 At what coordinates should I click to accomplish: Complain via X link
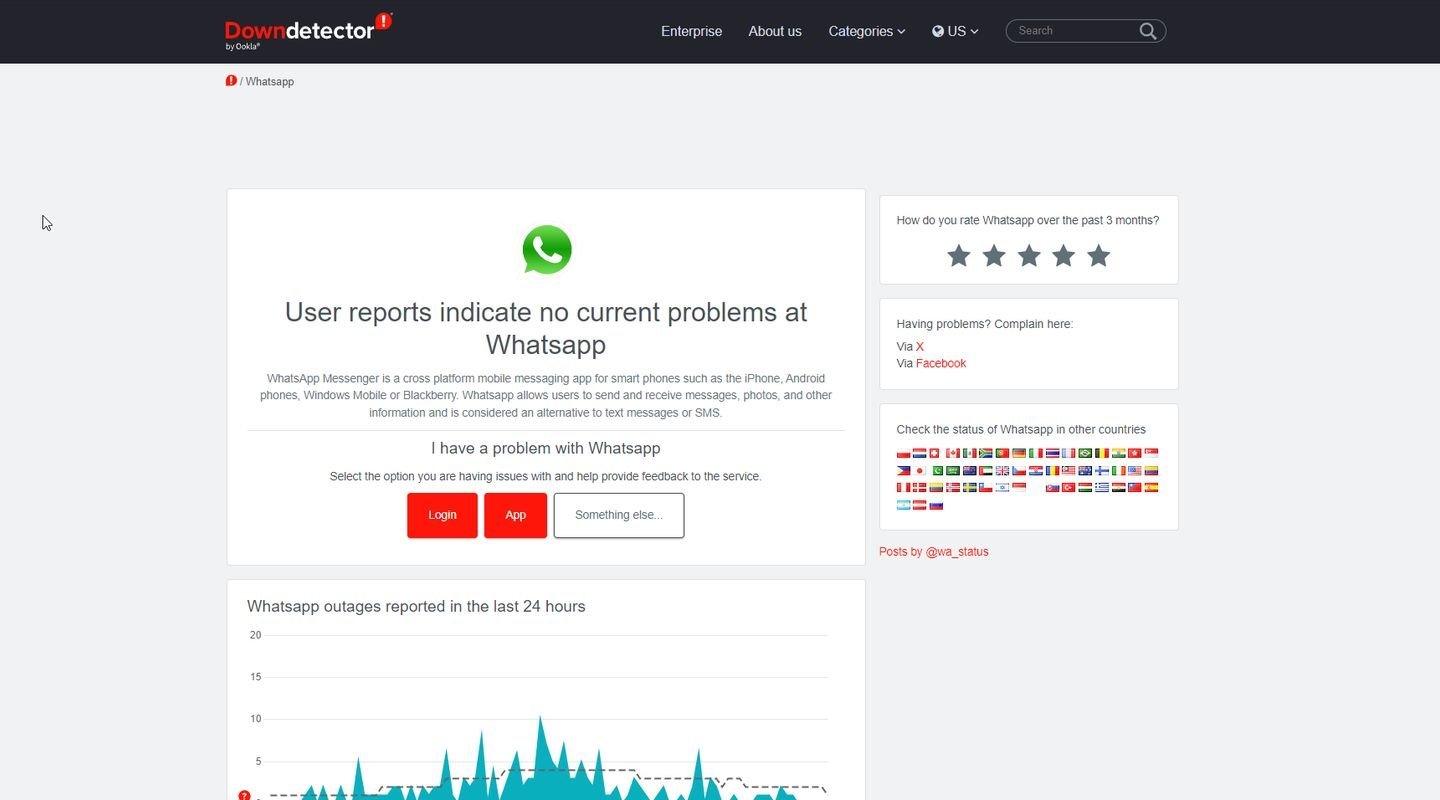[920, 346]
